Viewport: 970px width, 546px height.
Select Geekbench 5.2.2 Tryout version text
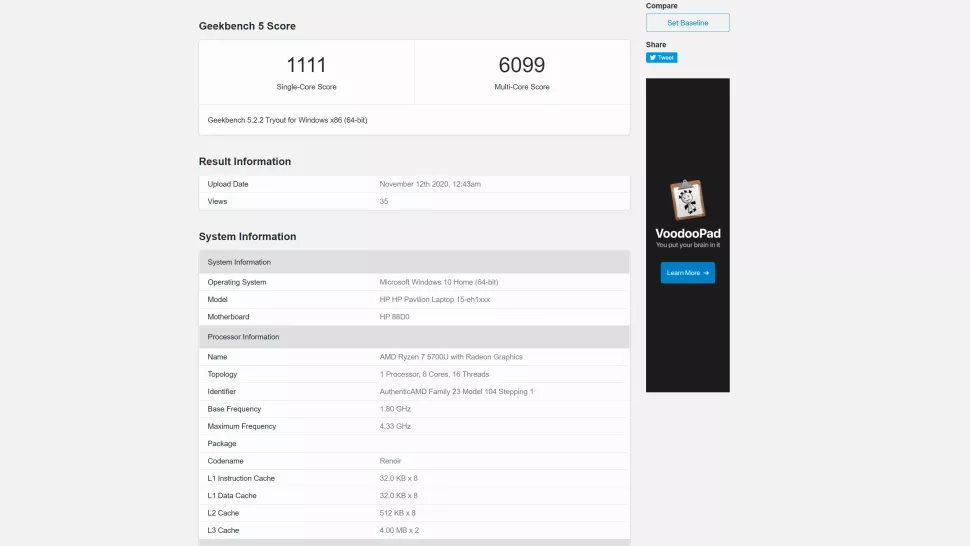click(287, 120)
